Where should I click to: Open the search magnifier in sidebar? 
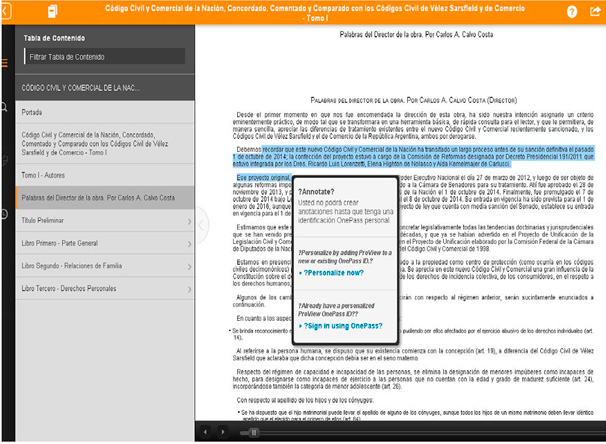[4, 107]
